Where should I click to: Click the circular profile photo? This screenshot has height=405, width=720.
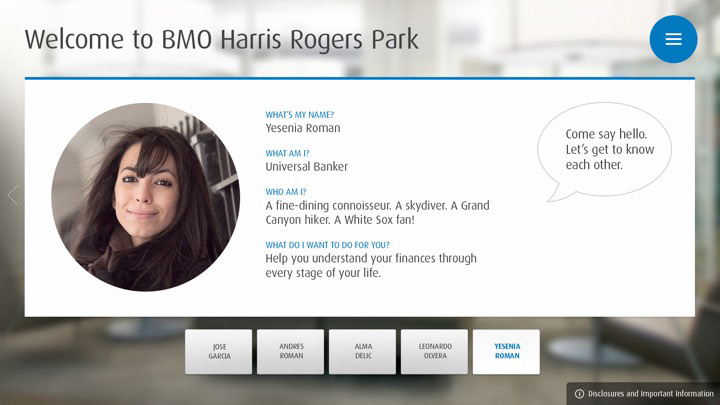(x=146, y=197)
